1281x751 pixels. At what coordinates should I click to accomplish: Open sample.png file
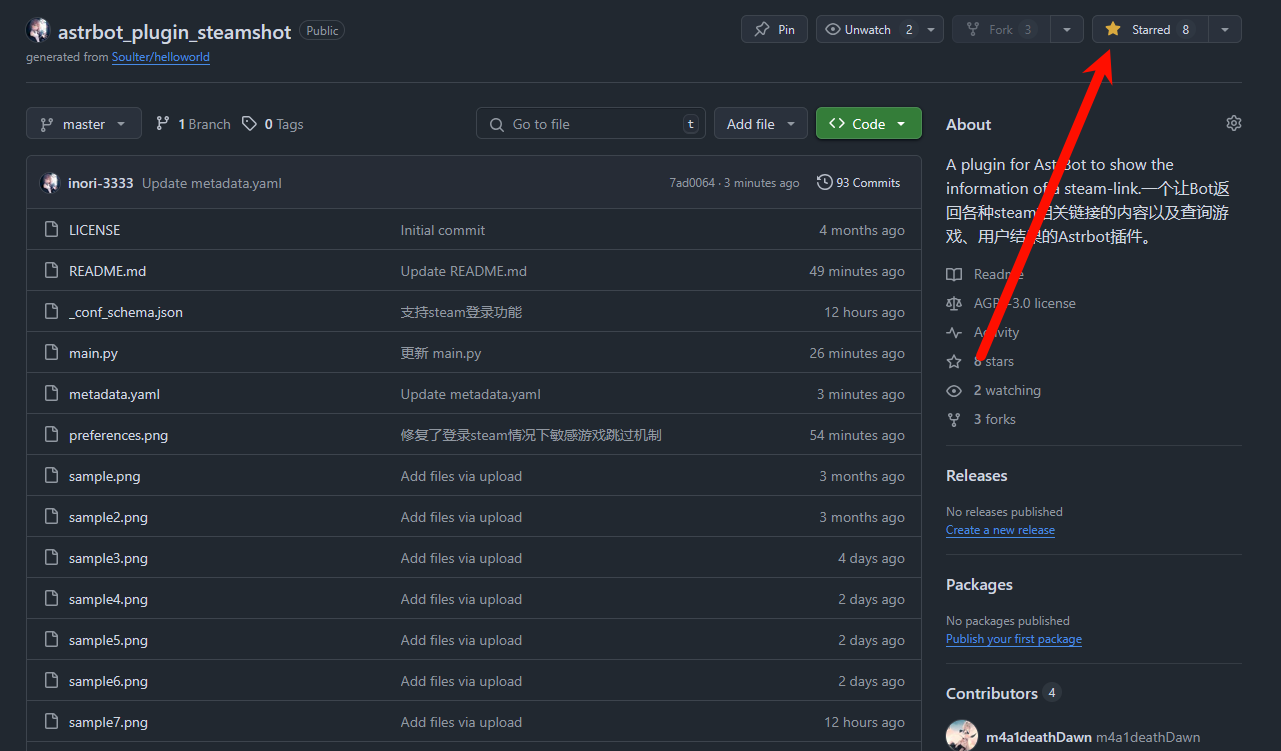[104, 476]
